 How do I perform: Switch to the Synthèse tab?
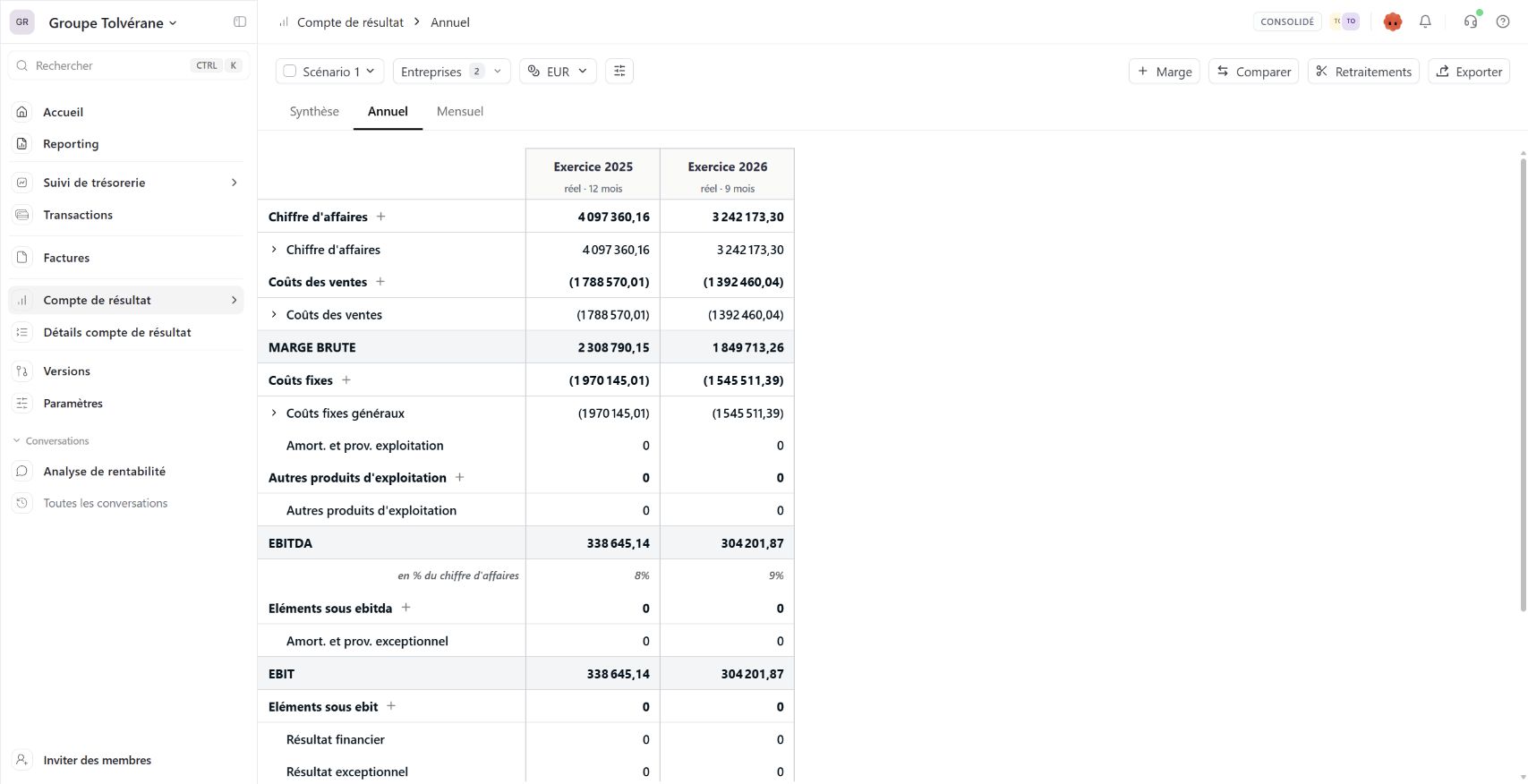pos(314,112)
